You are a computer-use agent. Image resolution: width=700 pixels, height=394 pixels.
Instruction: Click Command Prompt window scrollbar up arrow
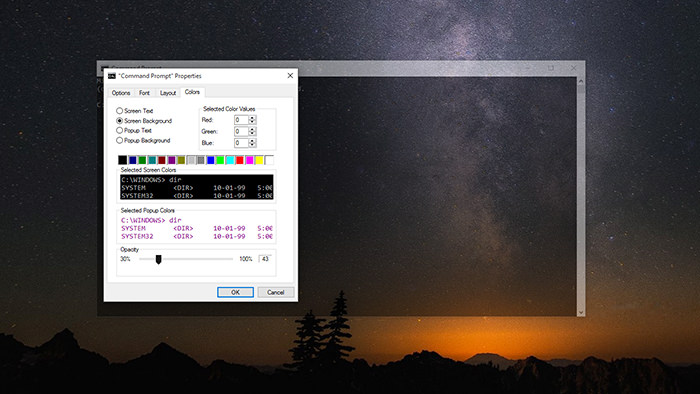point(580,82)
